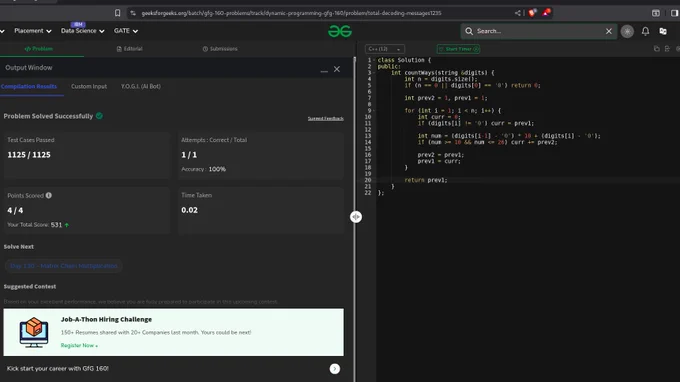Open notifications bell

click(645, 31)
